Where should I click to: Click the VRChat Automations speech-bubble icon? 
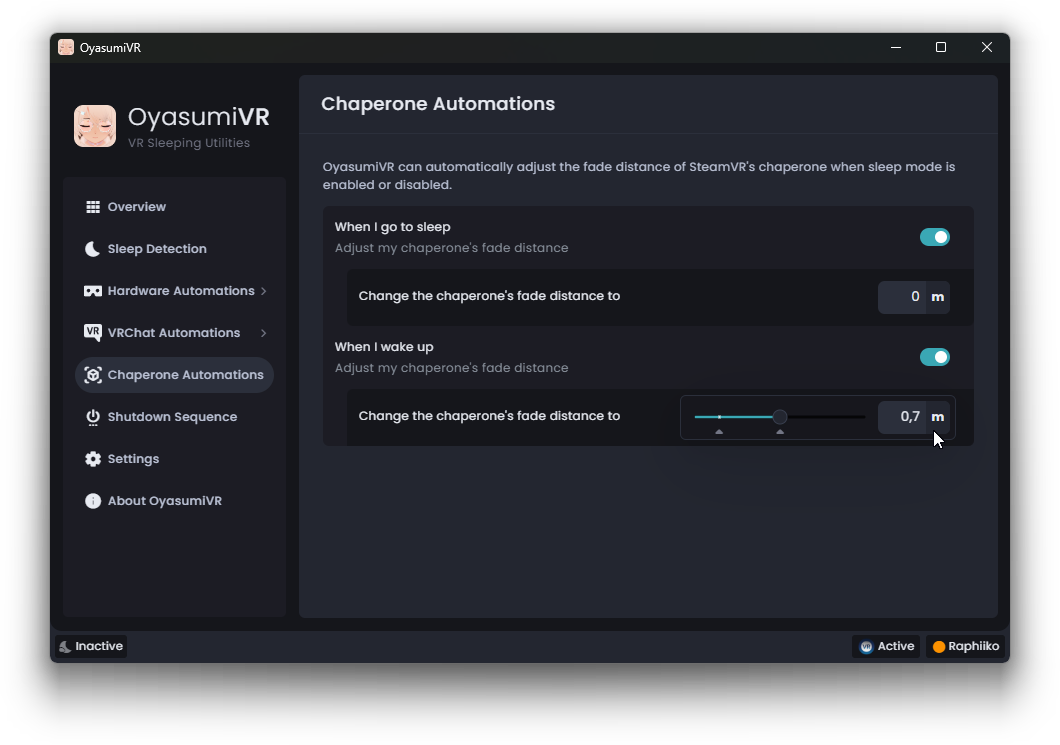93,333
